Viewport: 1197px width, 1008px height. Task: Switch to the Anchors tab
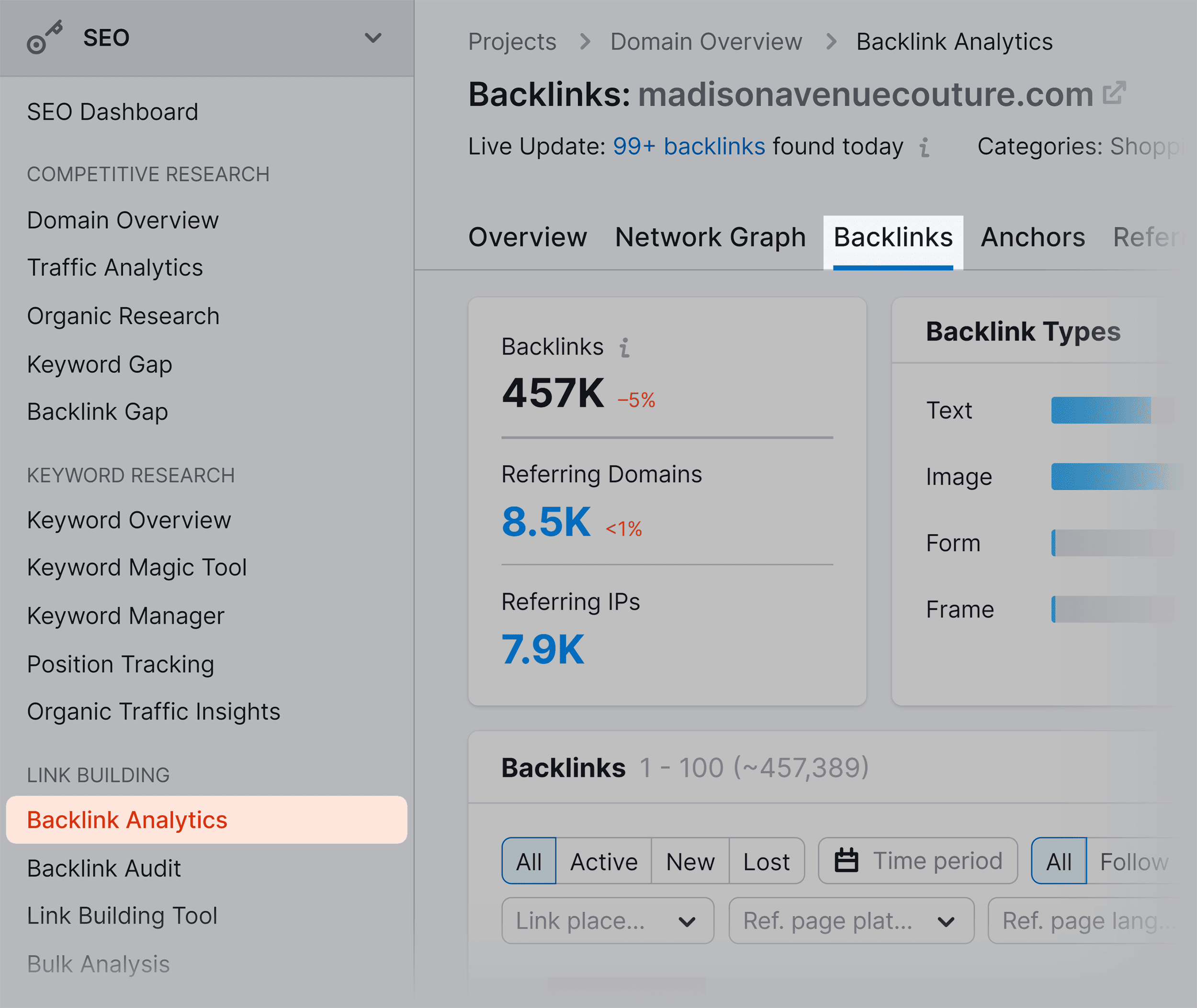[1032, 238]
